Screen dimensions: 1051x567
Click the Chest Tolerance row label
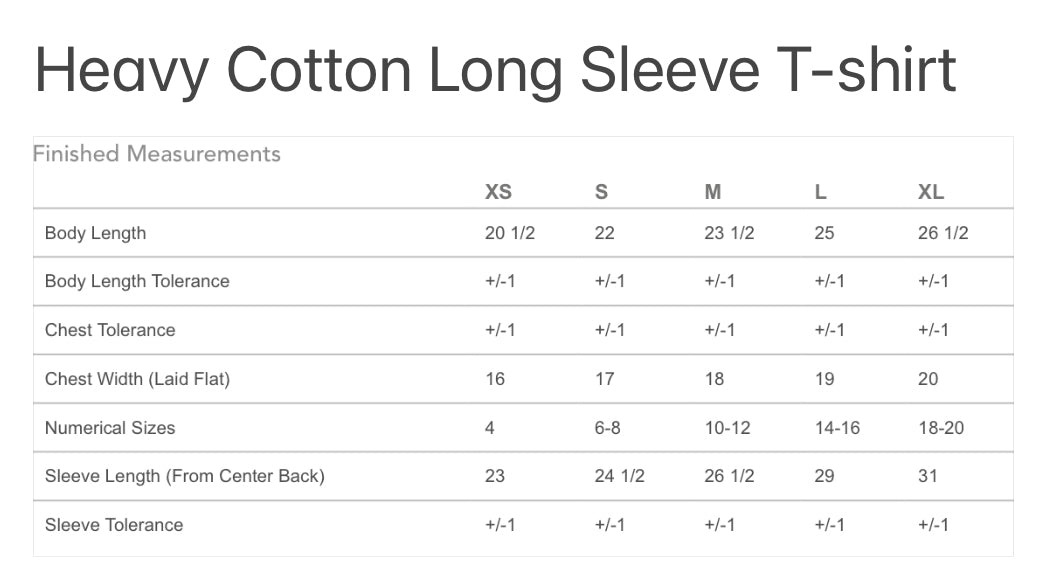click(x=110, y=330)
